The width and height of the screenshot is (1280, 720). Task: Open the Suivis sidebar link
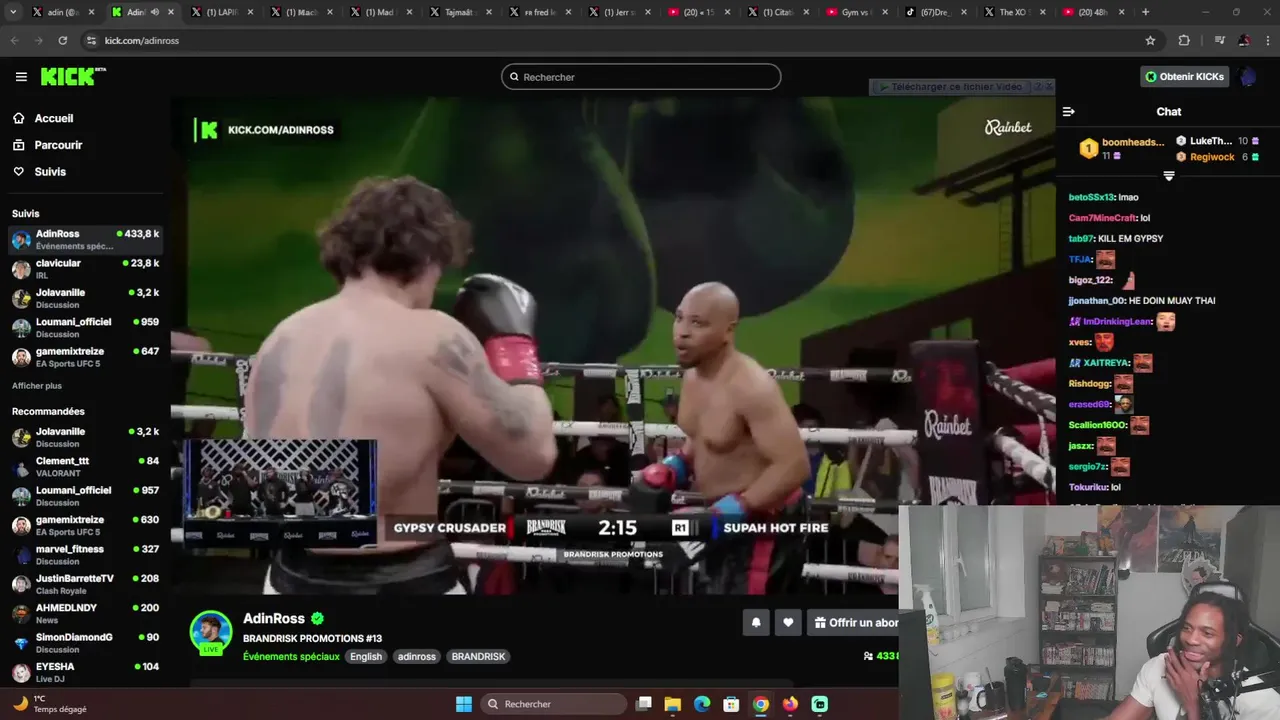click(x=50, y=172)
